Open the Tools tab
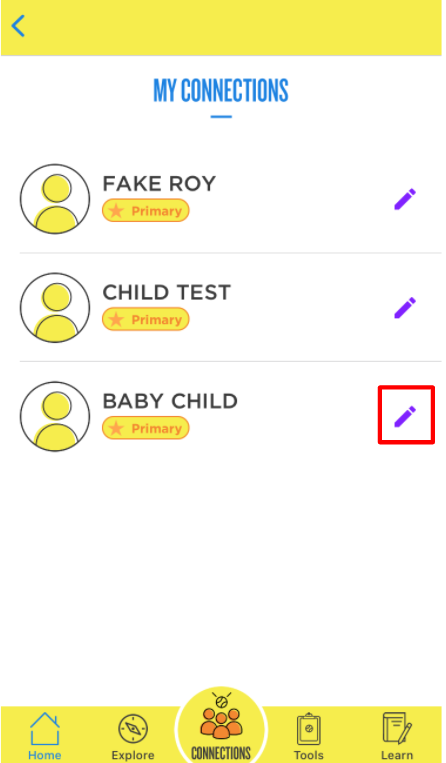The image size is (446, 763). tap(309, 737)
